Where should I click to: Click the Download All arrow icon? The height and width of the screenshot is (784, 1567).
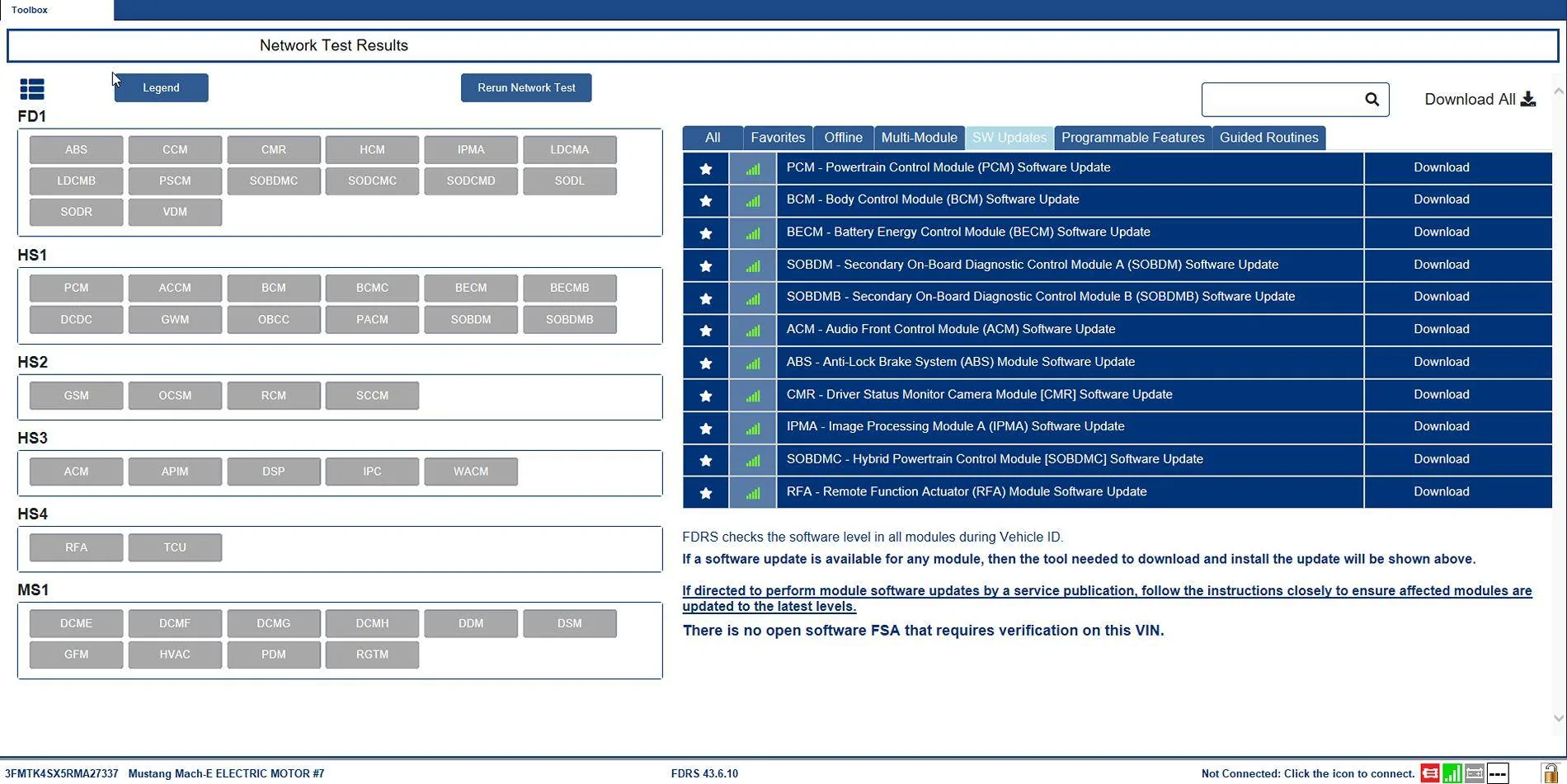click(x=1528, y=99)
